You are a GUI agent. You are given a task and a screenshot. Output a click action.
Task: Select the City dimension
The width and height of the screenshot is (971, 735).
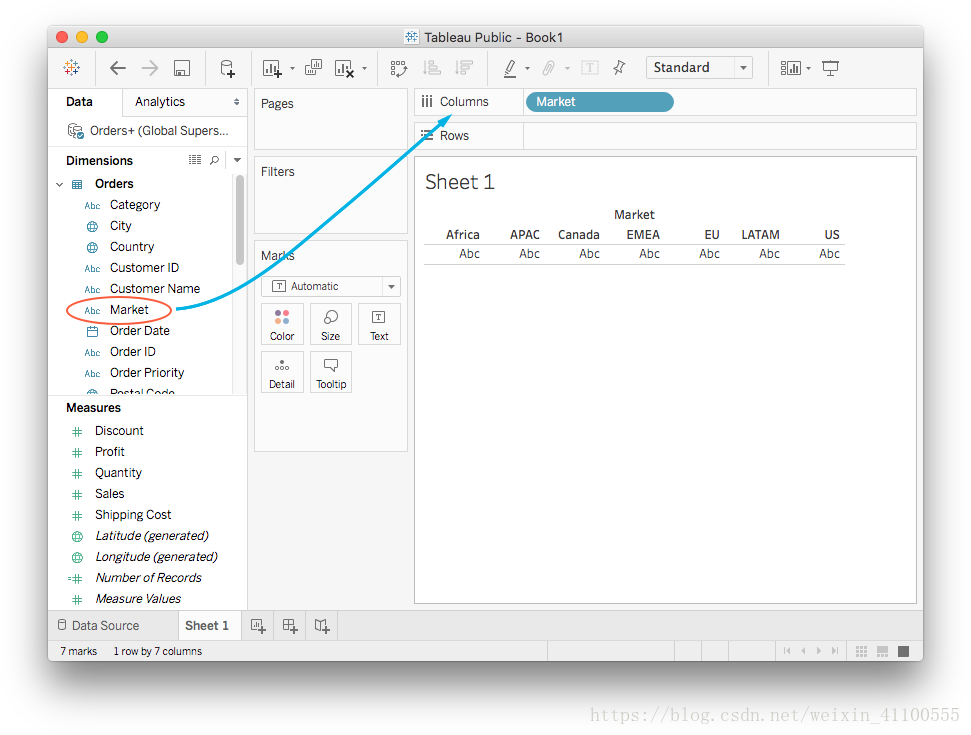(x=121, y=226)
